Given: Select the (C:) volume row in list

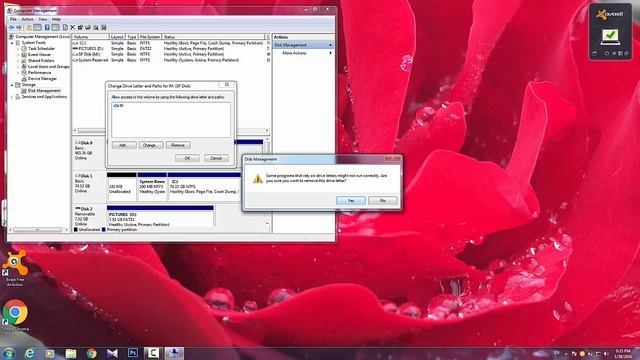Looking at the screenshot, I should [x=170, y=43].
